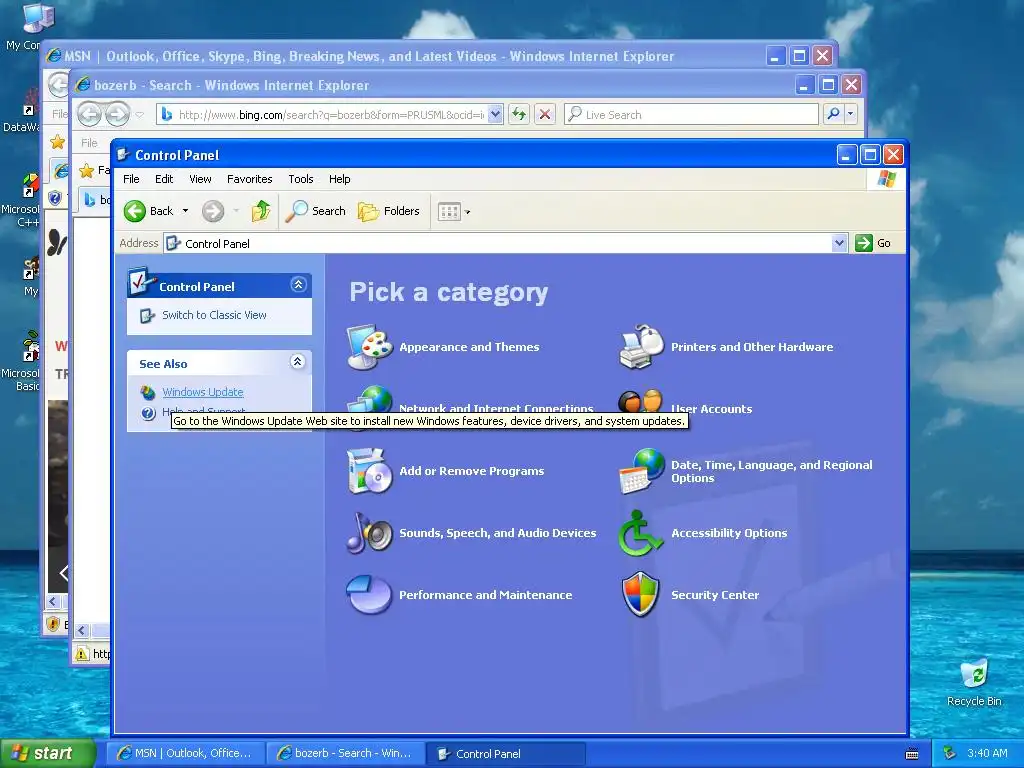Screen dimensions: 1024x768
Task: Click the Search magnifier in Control Panel toolbar
Action: [x=297, y=211]
